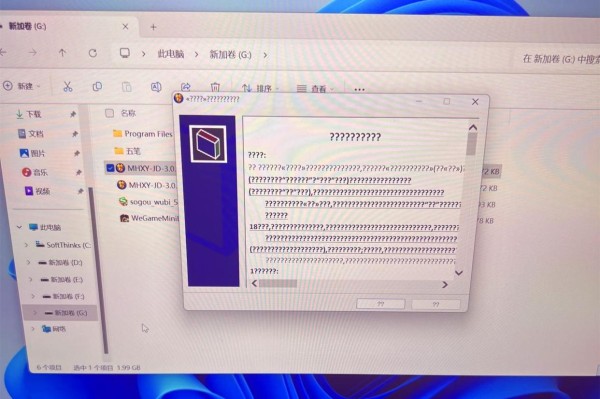The width and height of the screenshot is (600, 399).
Task: Open the three-dot more options menu
Action: click(359, 90)
